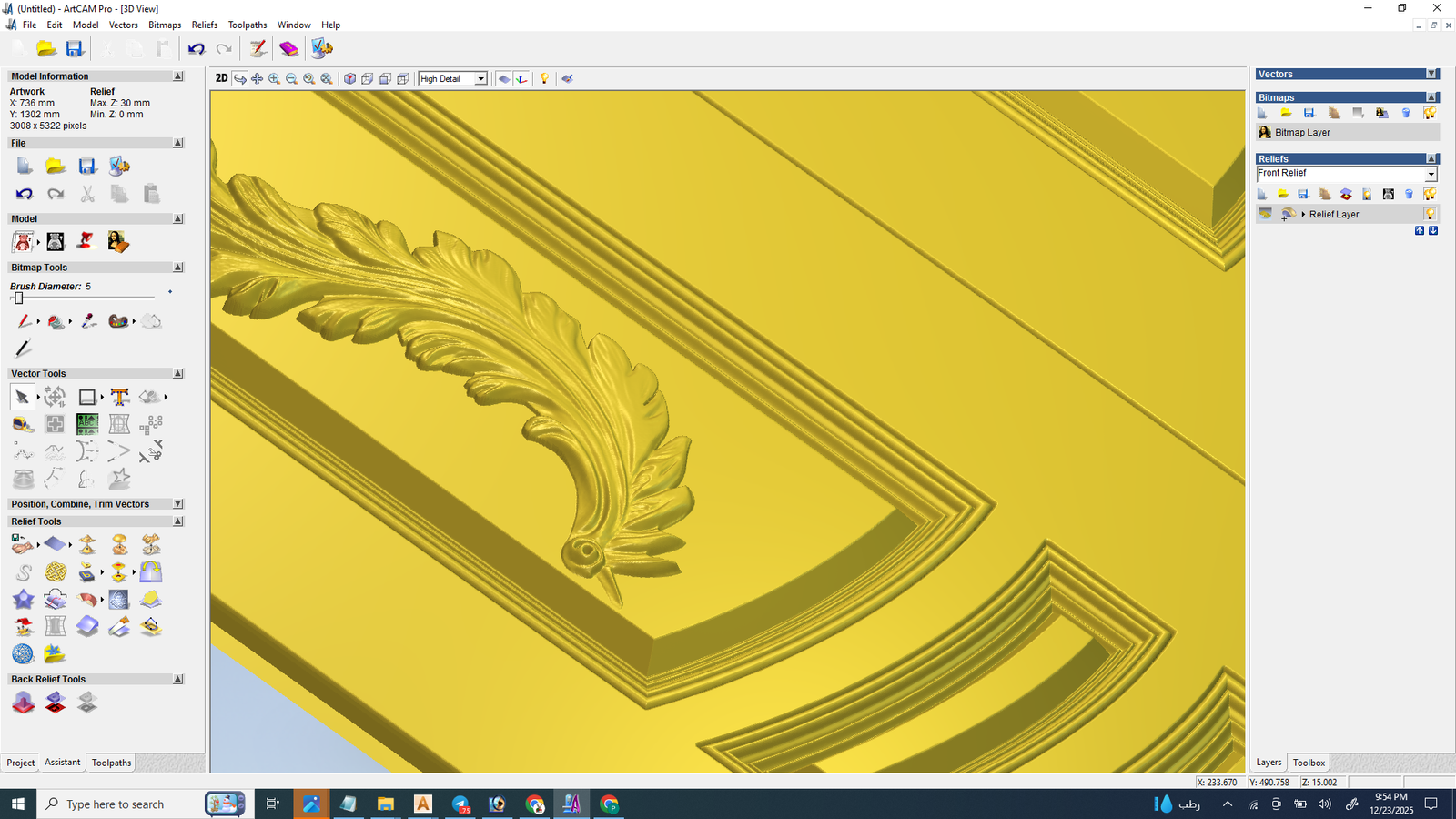Switch to the 2D view button
This screenshot has width=1456, height=819.
point(221,78)
